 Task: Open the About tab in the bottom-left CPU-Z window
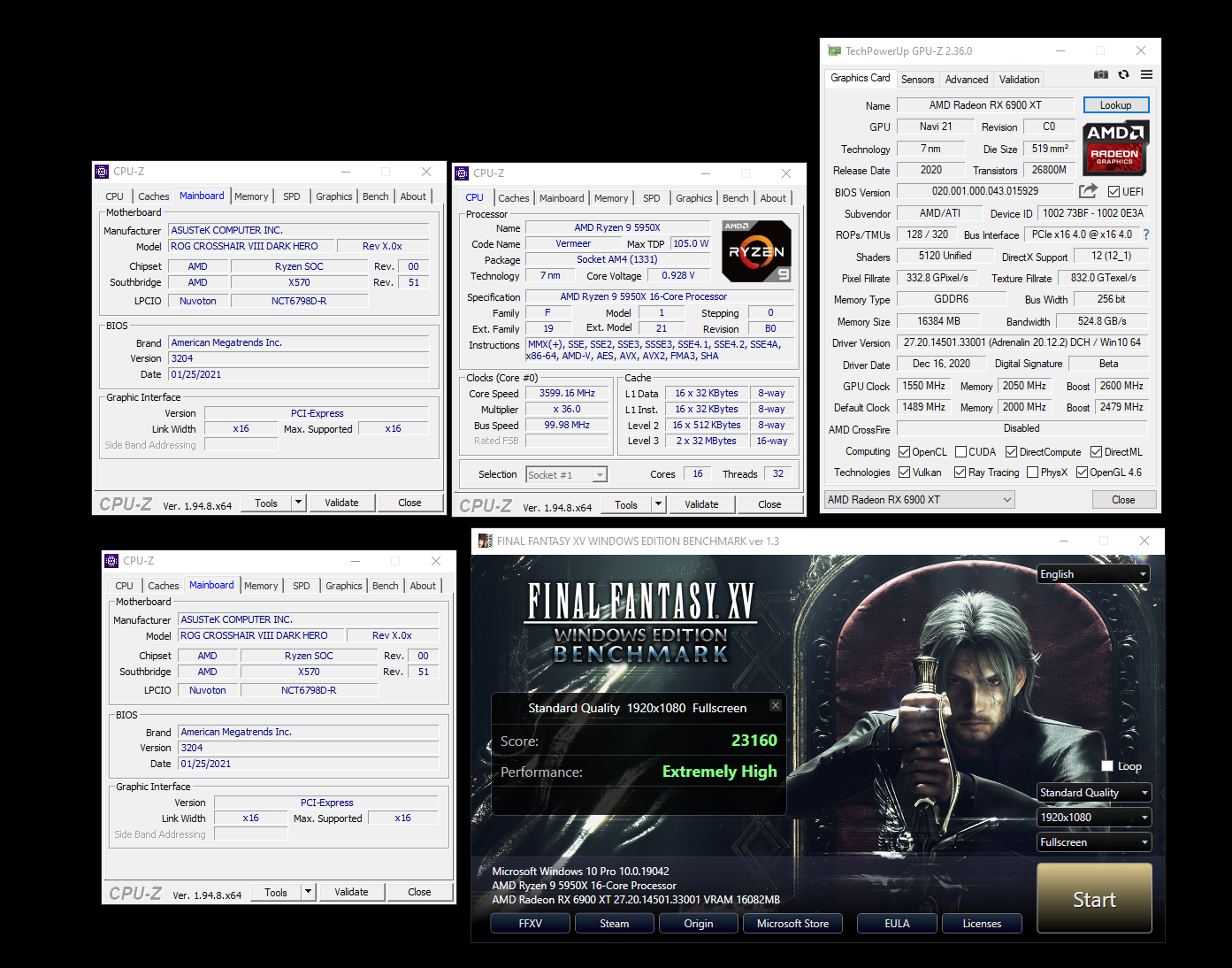(423, 586)
